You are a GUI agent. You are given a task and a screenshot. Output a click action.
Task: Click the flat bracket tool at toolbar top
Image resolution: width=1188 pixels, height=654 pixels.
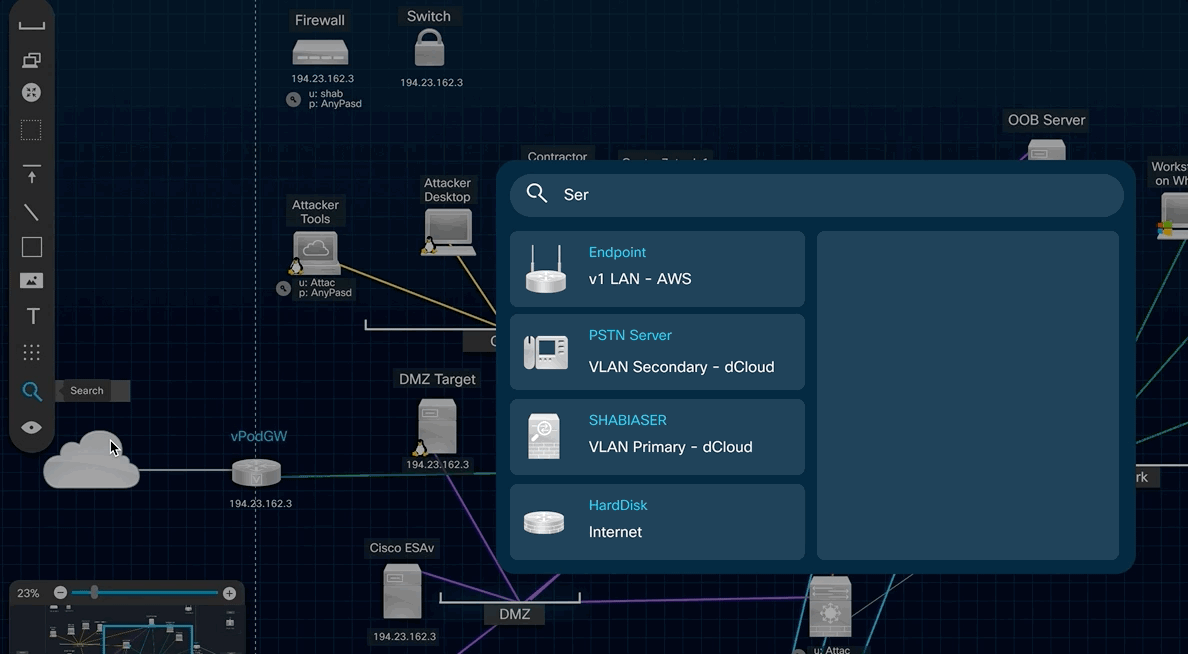tap(31, 27)
